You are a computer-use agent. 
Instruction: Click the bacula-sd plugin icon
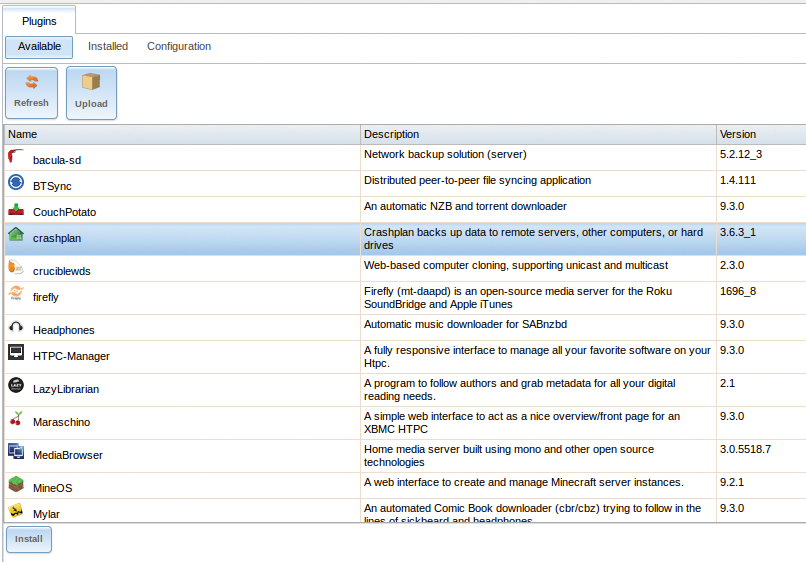[x=16, y=156]
